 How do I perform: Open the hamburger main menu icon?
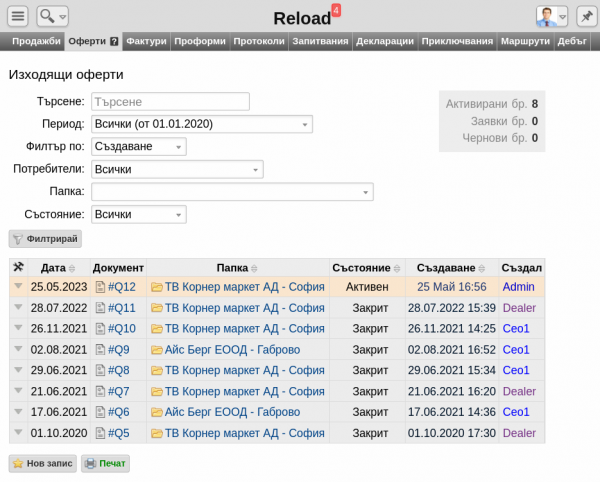click(x=18, y=16)
